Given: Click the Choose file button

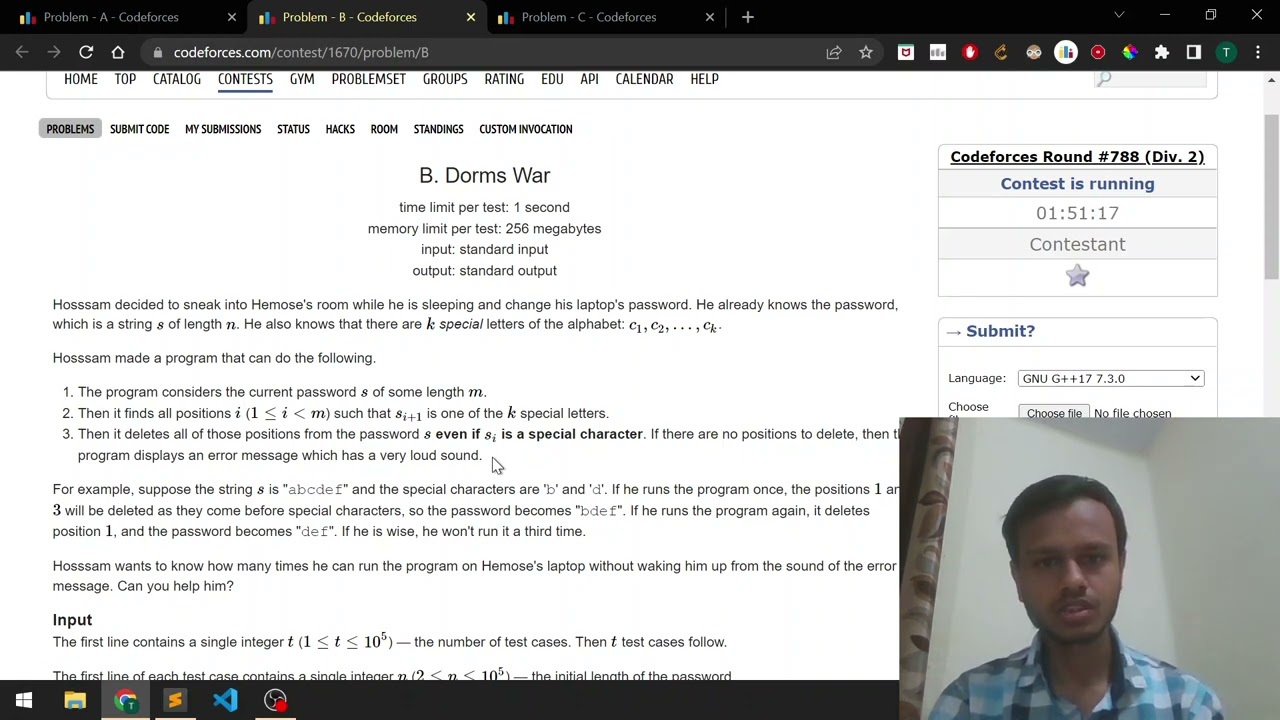Looking at the screenshot, I should (1054, 413).
